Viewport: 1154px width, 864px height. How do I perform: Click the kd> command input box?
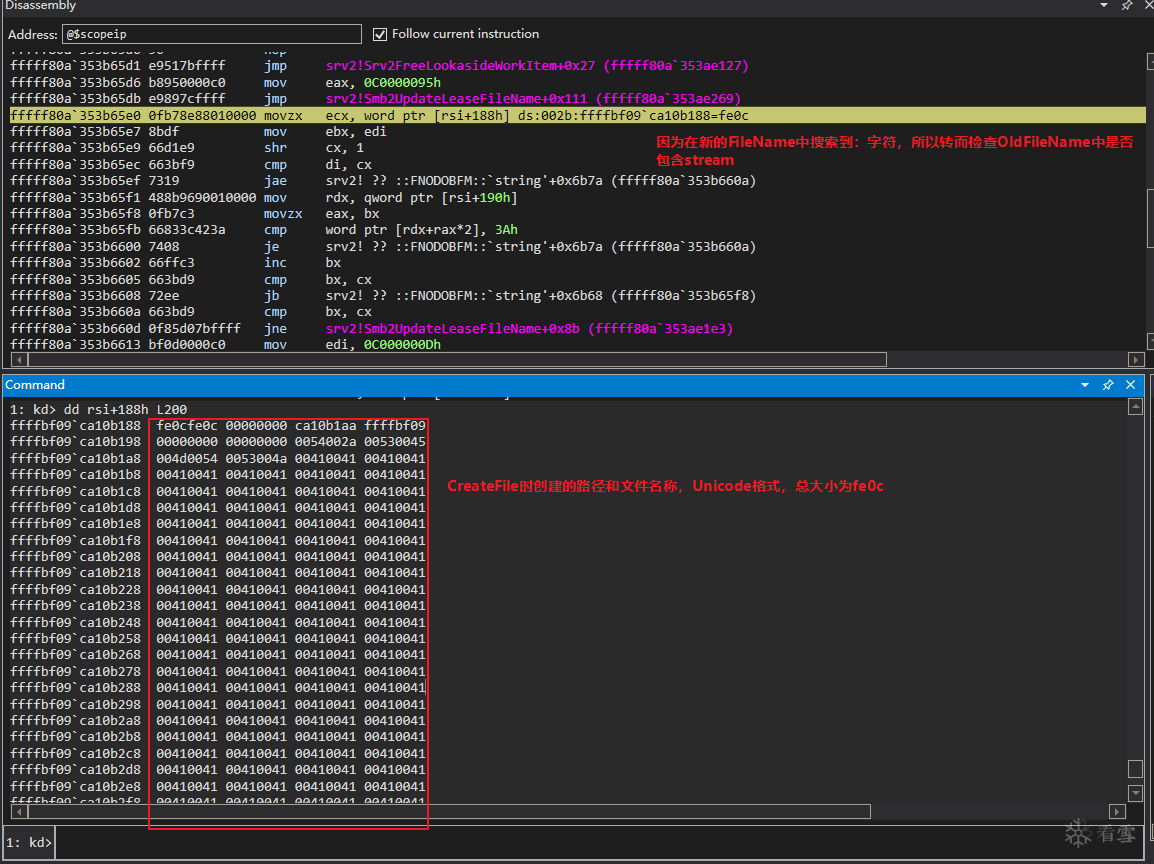pyautogui.click(x=600, y=843)
